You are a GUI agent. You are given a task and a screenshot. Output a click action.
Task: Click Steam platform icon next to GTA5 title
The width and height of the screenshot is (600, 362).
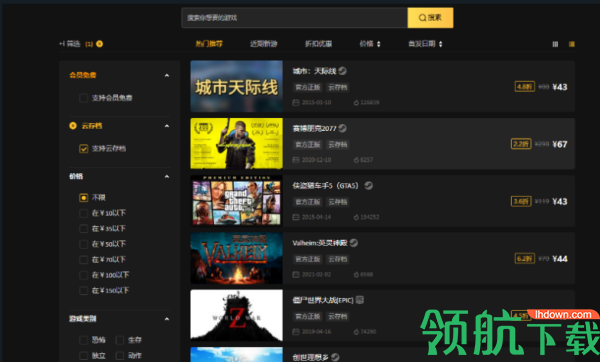(368, 186)
